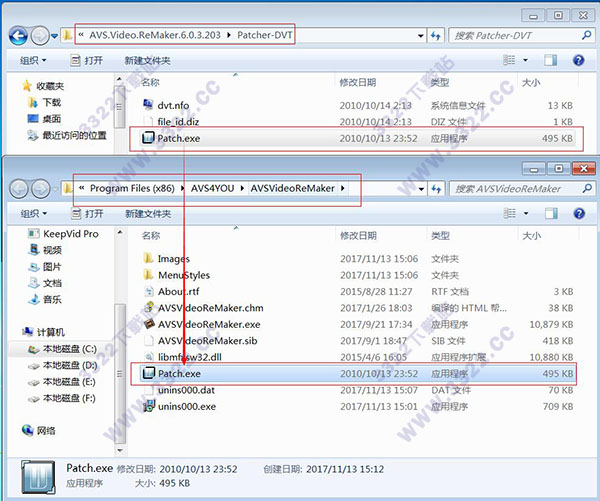Click Patcher-DVT breadcrumb segment
The height and width of the screenshot is (501, 600).
[x=265, y=35]
